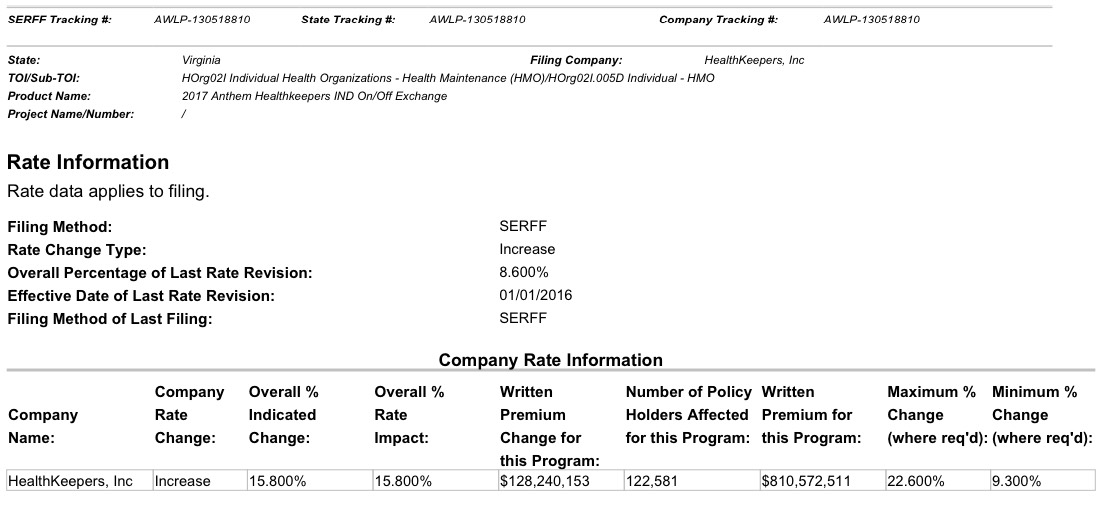
Task: Click the Rate Information heading
Action: click(88, 162)
